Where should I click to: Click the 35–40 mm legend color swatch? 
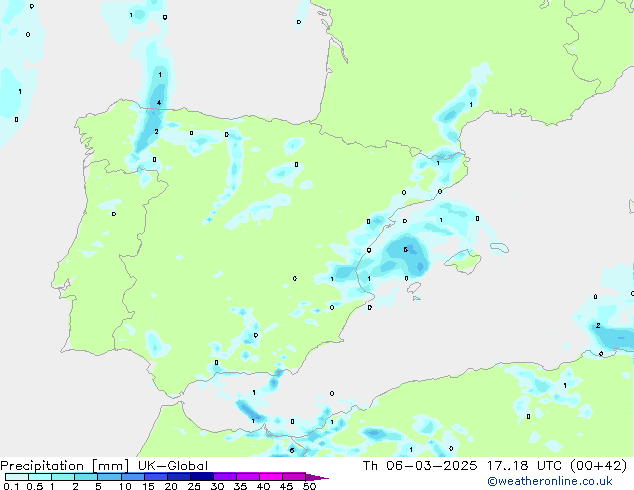248,477
